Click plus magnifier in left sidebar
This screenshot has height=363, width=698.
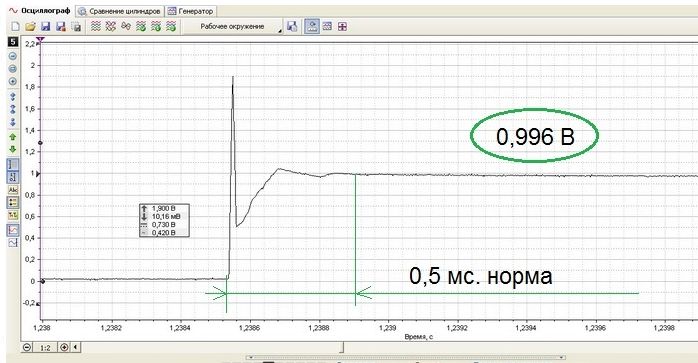coord(13,82)
